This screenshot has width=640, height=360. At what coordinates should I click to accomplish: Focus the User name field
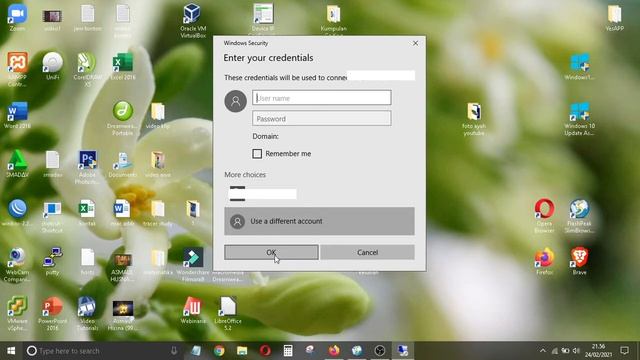(x=322, y=98)
